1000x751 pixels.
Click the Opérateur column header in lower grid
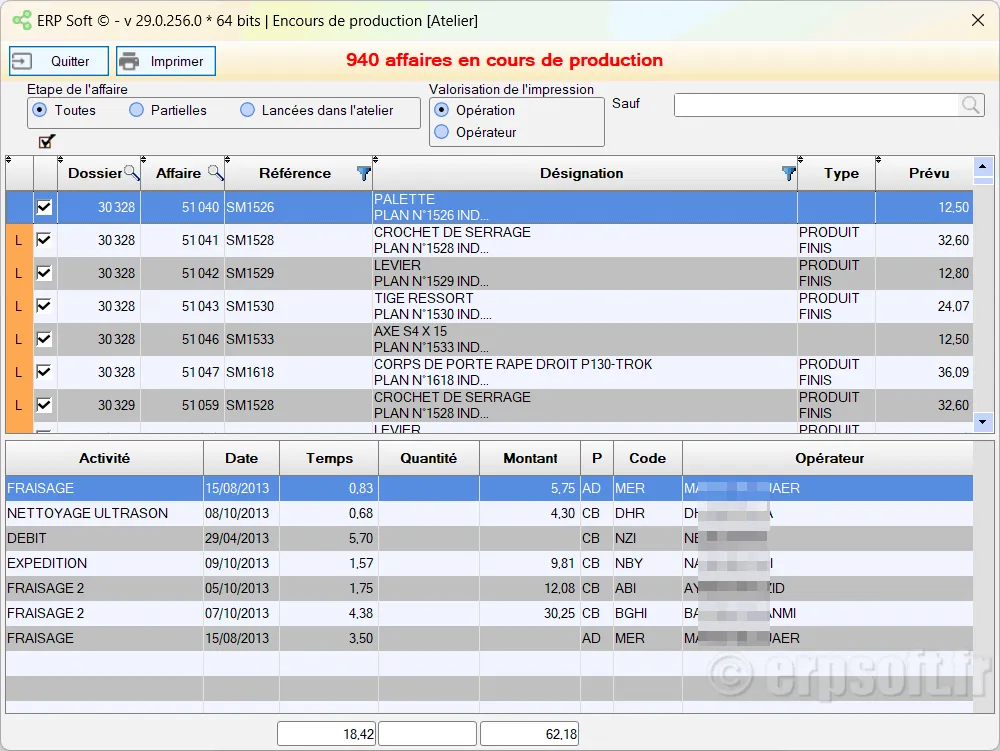pos(829,458)
